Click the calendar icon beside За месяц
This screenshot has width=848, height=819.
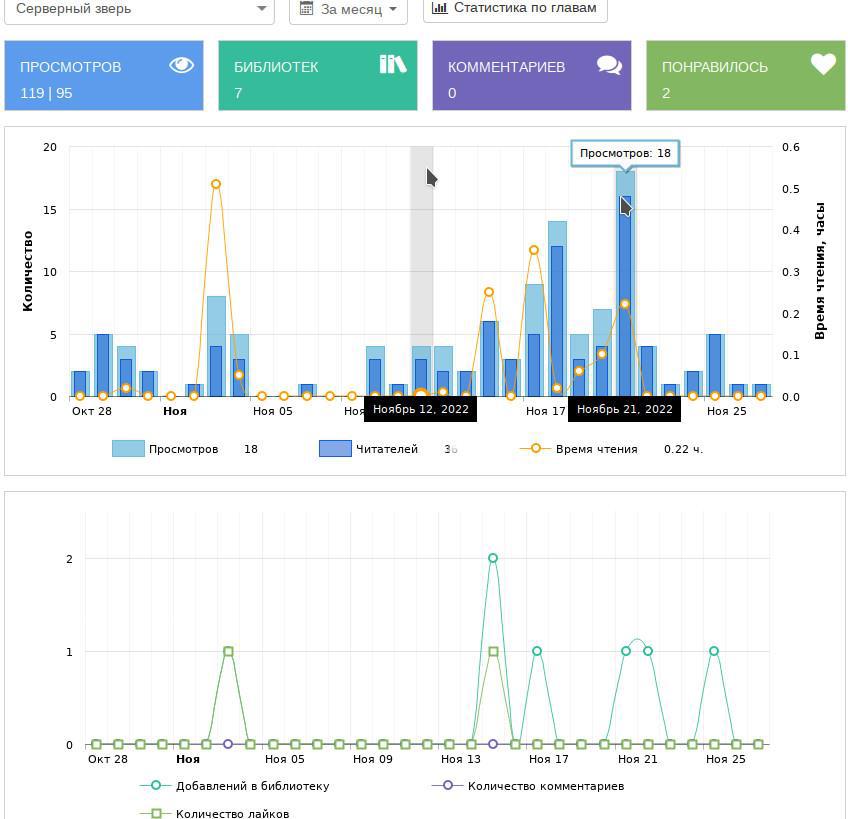click(x=306, y=8)
